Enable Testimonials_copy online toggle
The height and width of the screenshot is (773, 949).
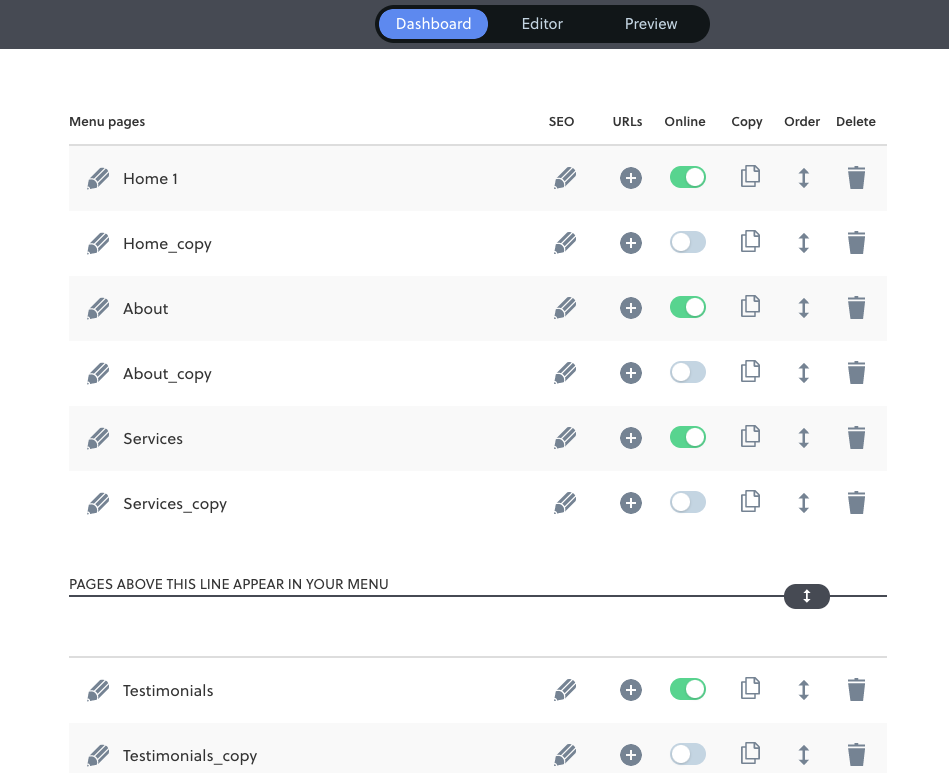pyautogui.click(x=688, y=754)
